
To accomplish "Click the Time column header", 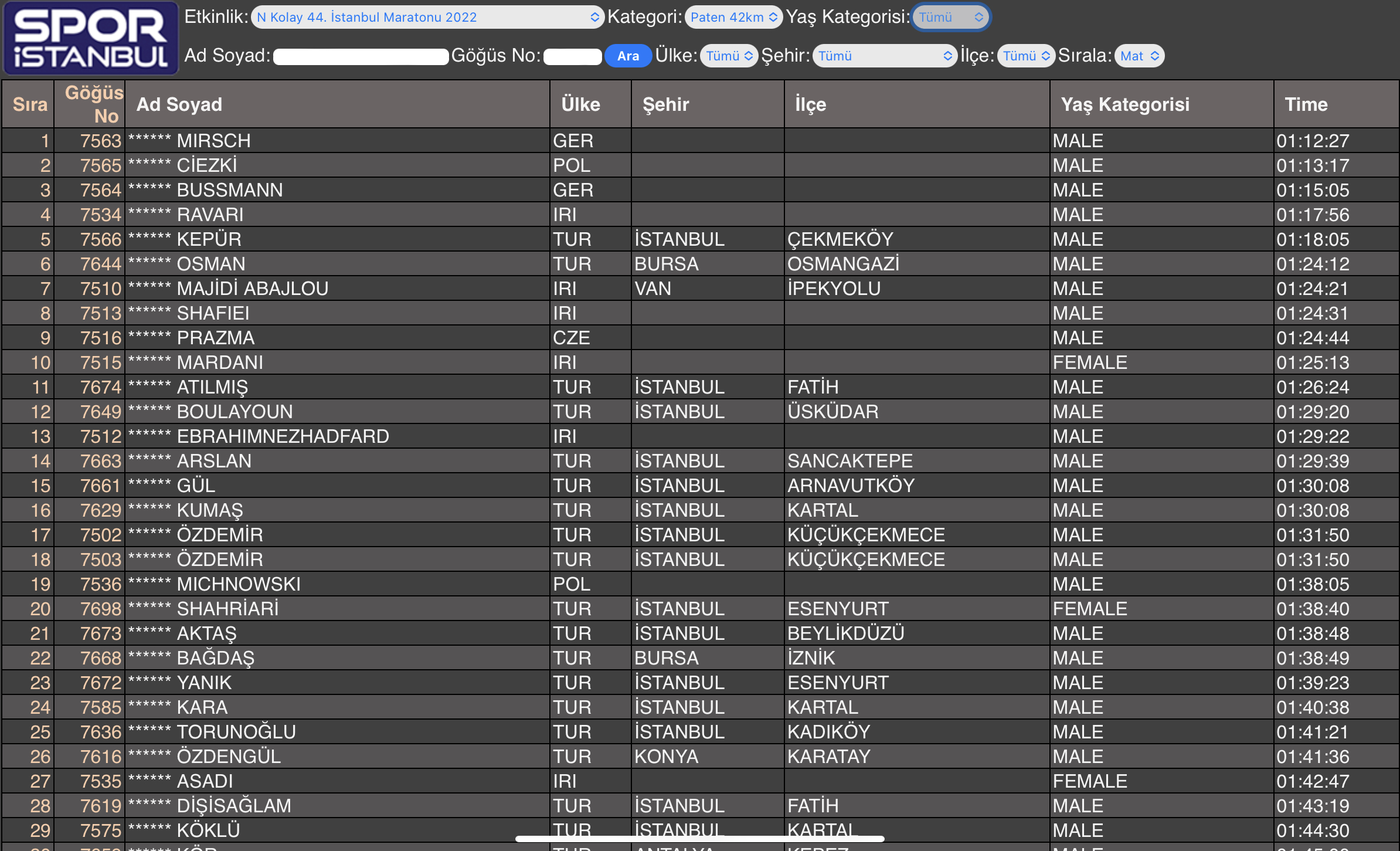I will 1336,104.
